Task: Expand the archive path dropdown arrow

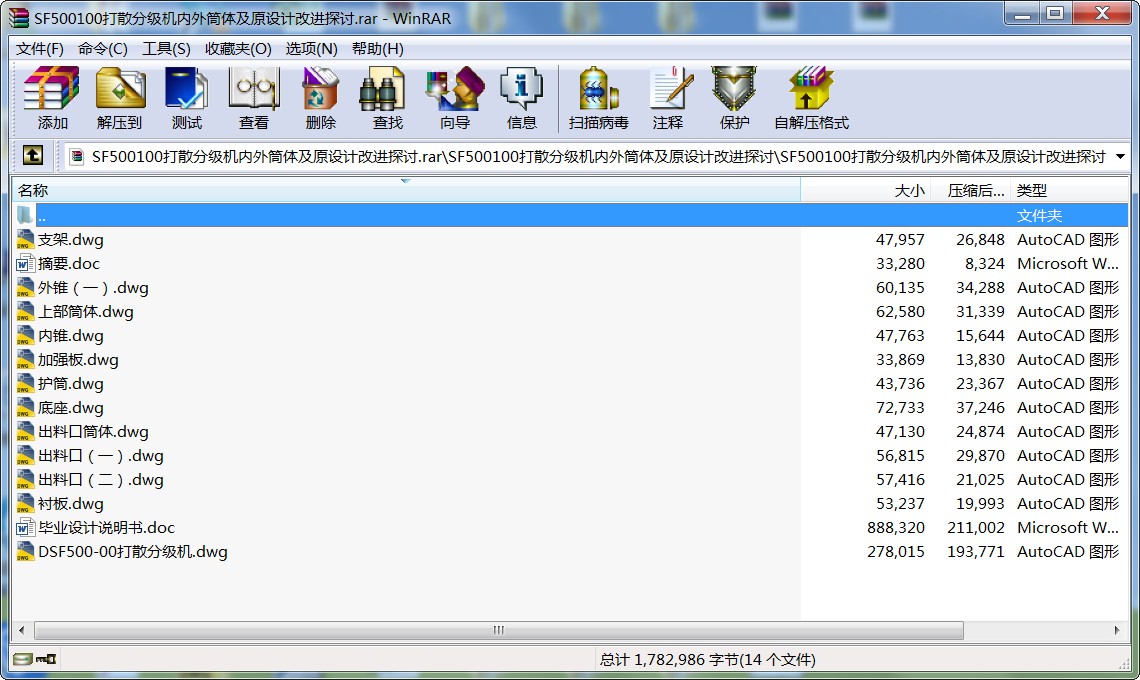Action: pos(1119,157)
